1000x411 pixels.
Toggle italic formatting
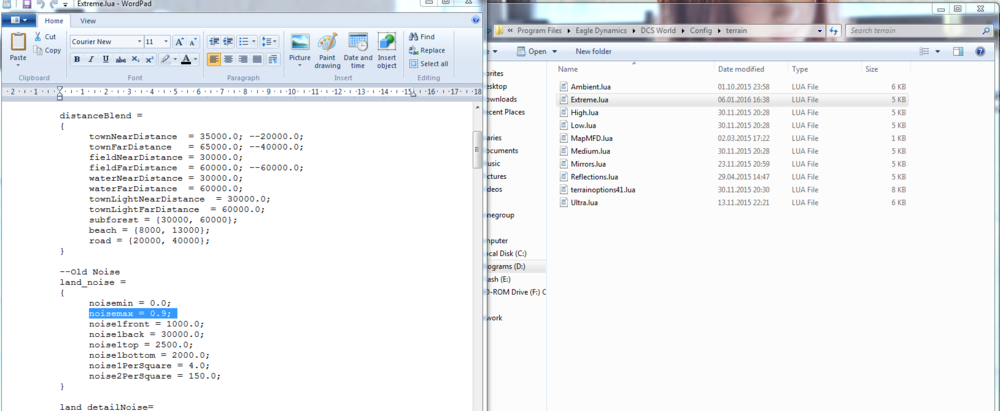pyautogui.click(x=91, y=59)
